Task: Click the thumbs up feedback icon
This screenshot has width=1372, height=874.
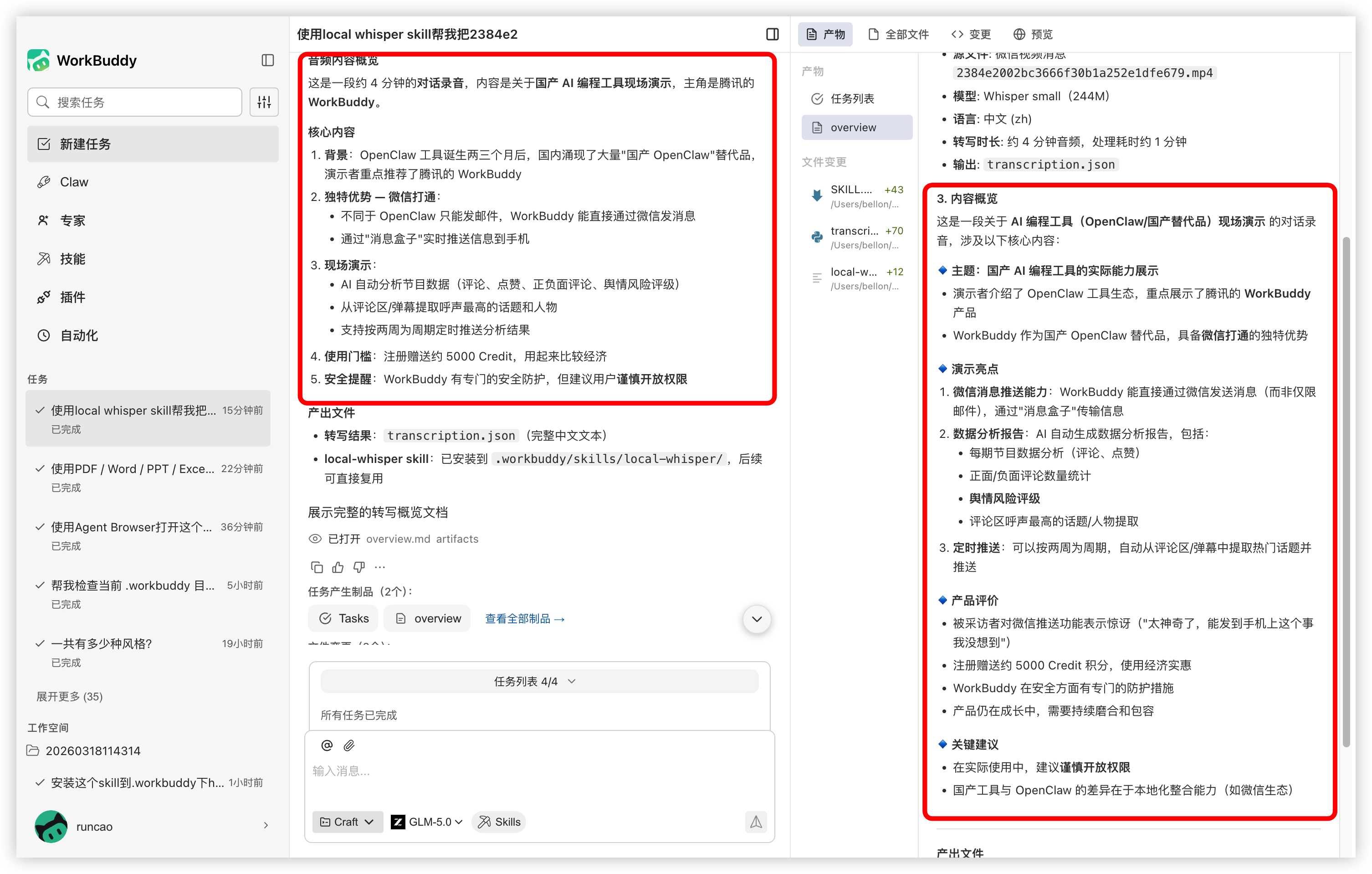Action: (x=338, y=567)
